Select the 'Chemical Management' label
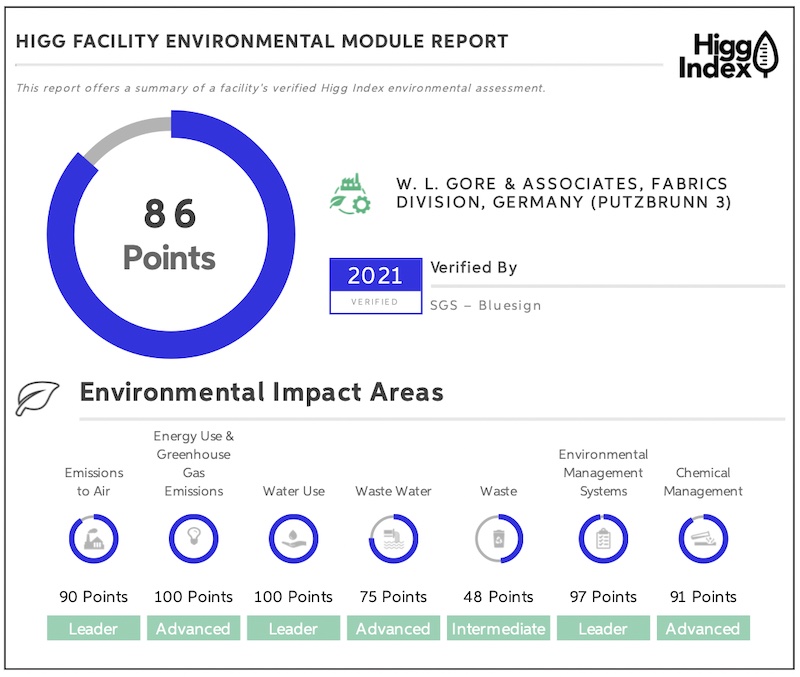Viewport: 800px width, 677px height. click(x=703, y=482)
